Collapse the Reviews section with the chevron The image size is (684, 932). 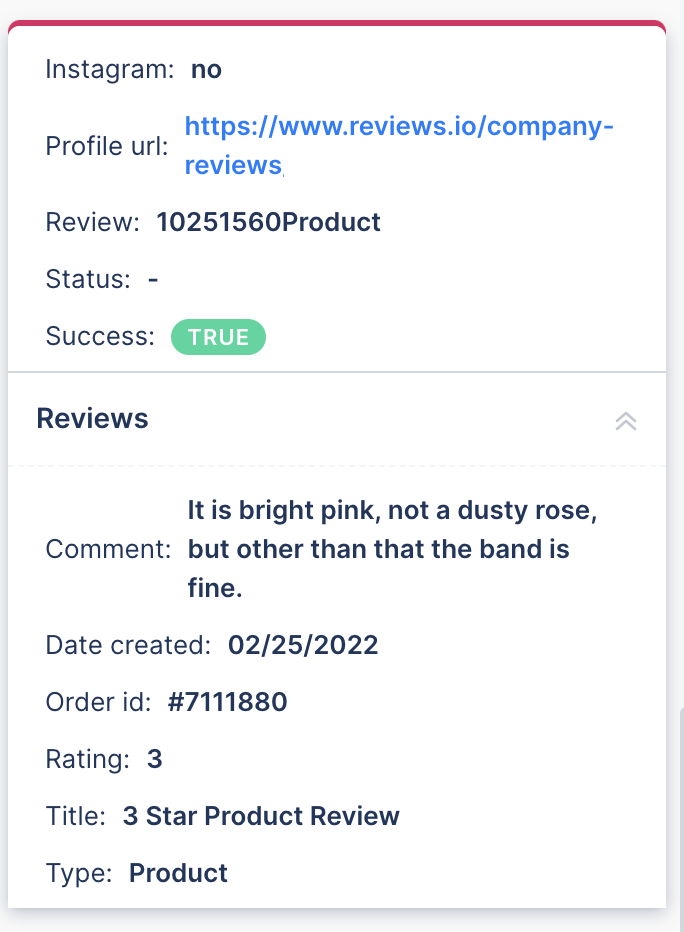[626, 421]
